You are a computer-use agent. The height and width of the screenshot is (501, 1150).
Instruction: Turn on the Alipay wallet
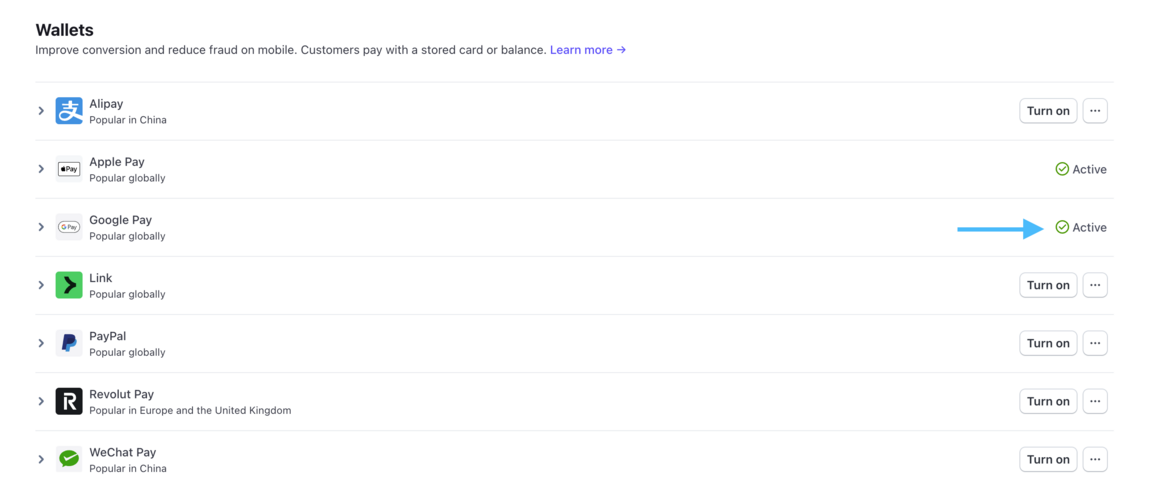1047,111
